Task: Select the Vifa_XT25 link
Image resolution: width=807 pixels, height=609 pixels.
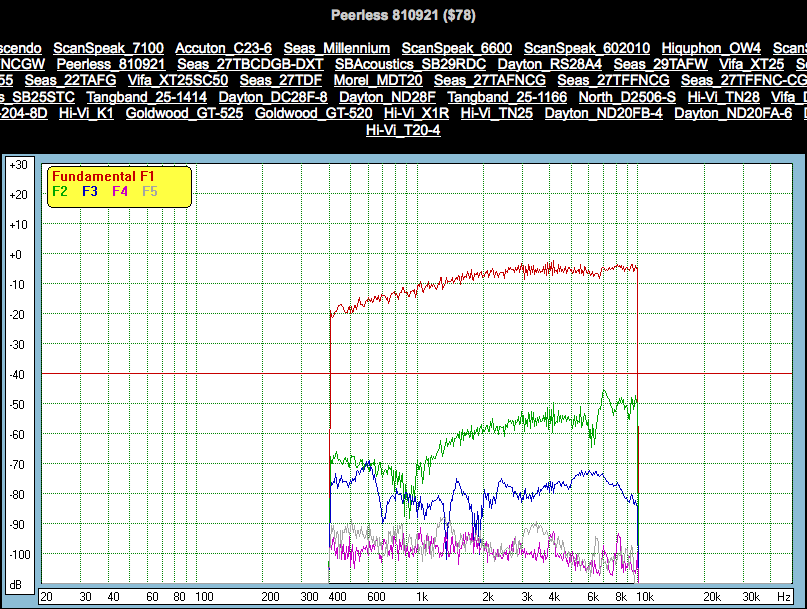Action: (x=751, y=64)
